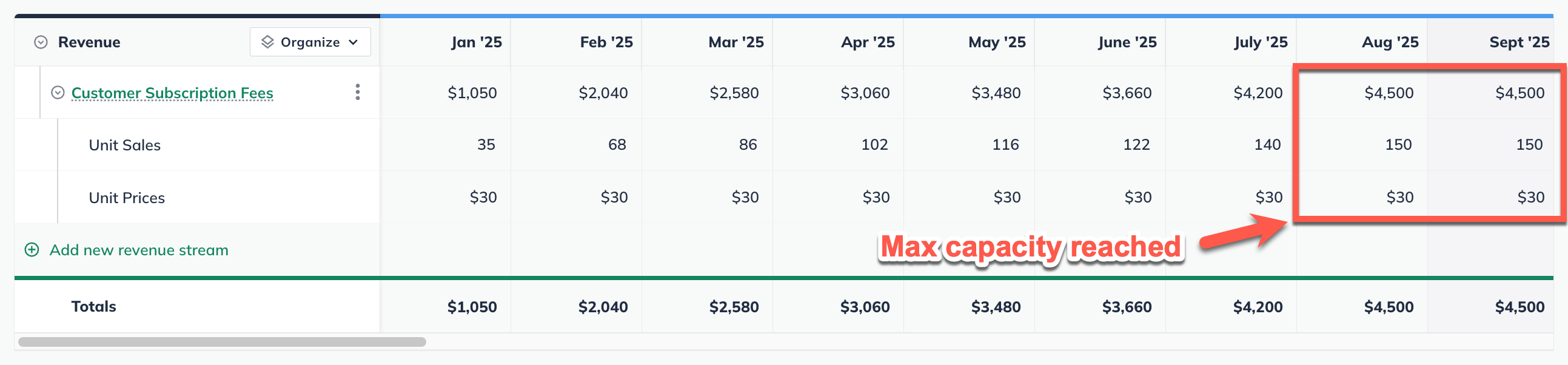The width and height of the screenshot is (1568, 365).
Task: Click the Unit Prices row label
Action: [x=126, y=197]
